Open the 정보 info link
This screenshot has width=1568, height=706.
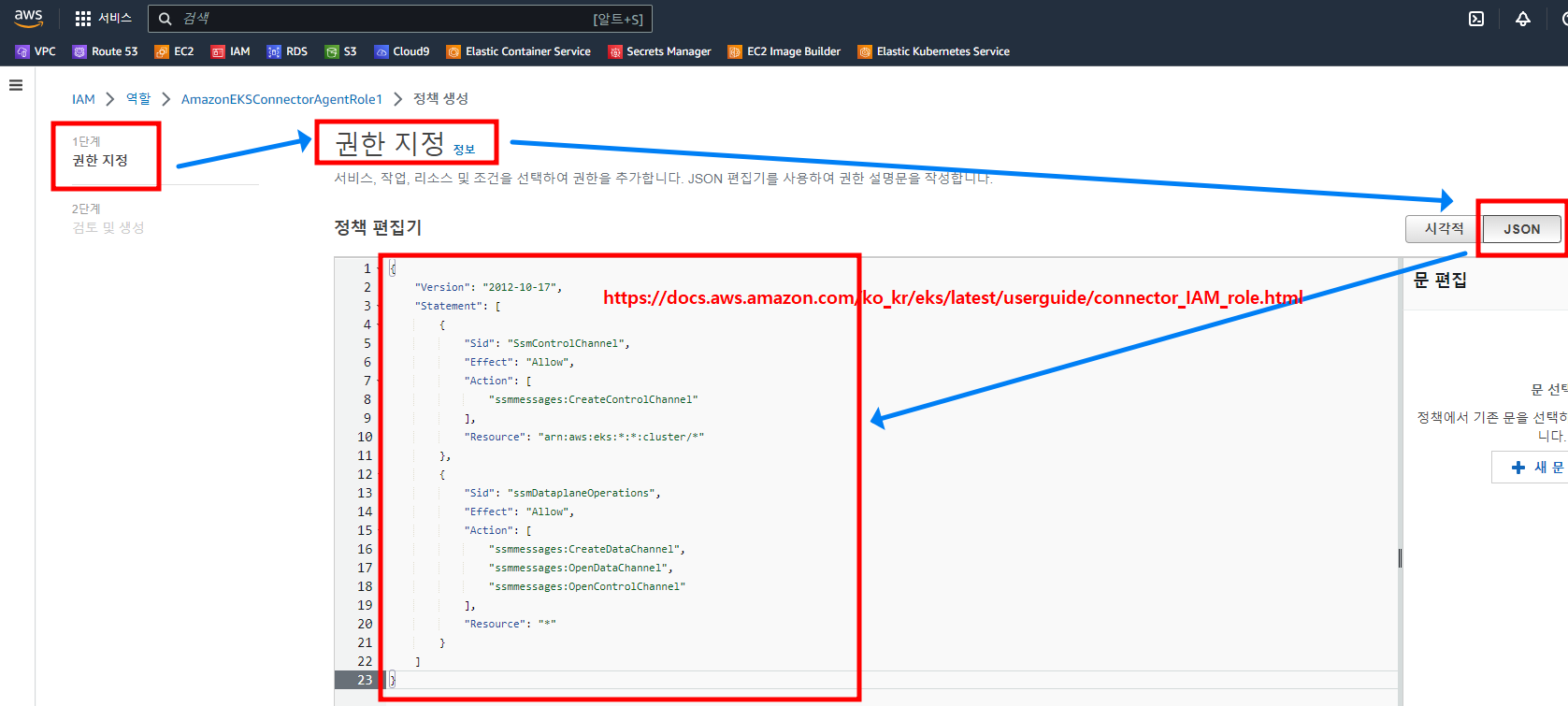tap(464, 150)
